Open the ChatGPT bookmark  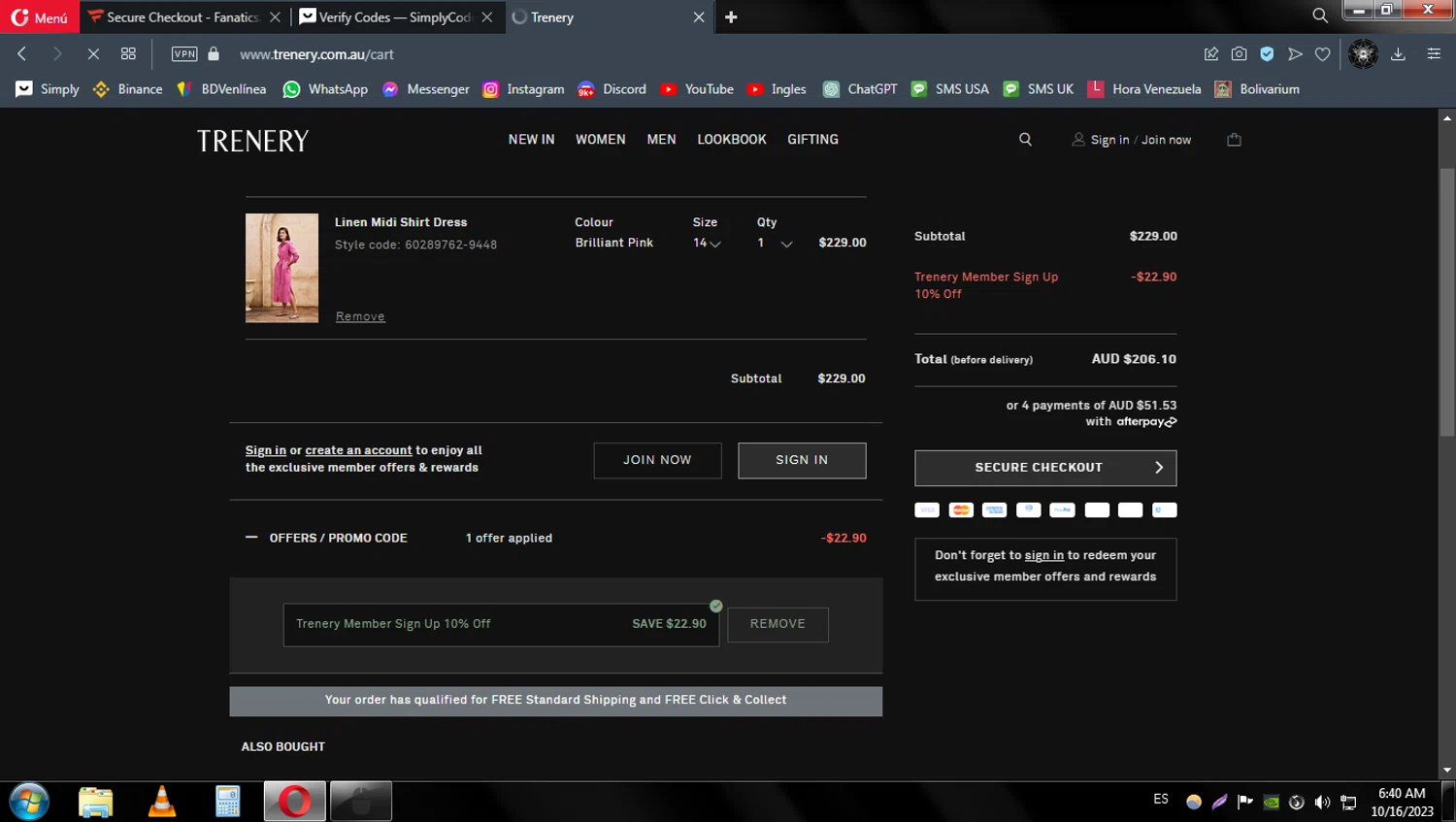[x=860, y=89]
